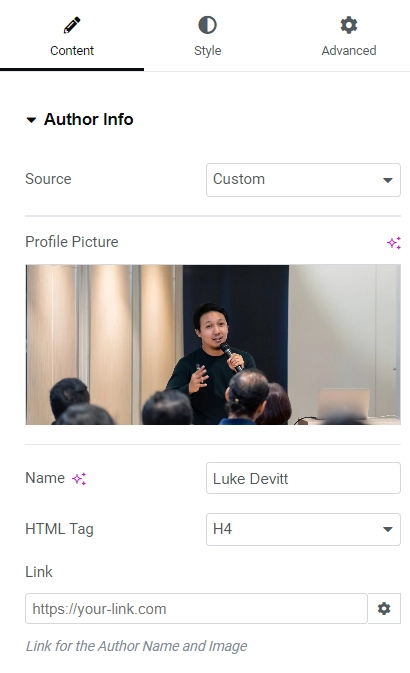Click the arrow on HTML Tag dropdown
Image resolution: width=410 pixels, height=673 pixels.
(388, 529)
